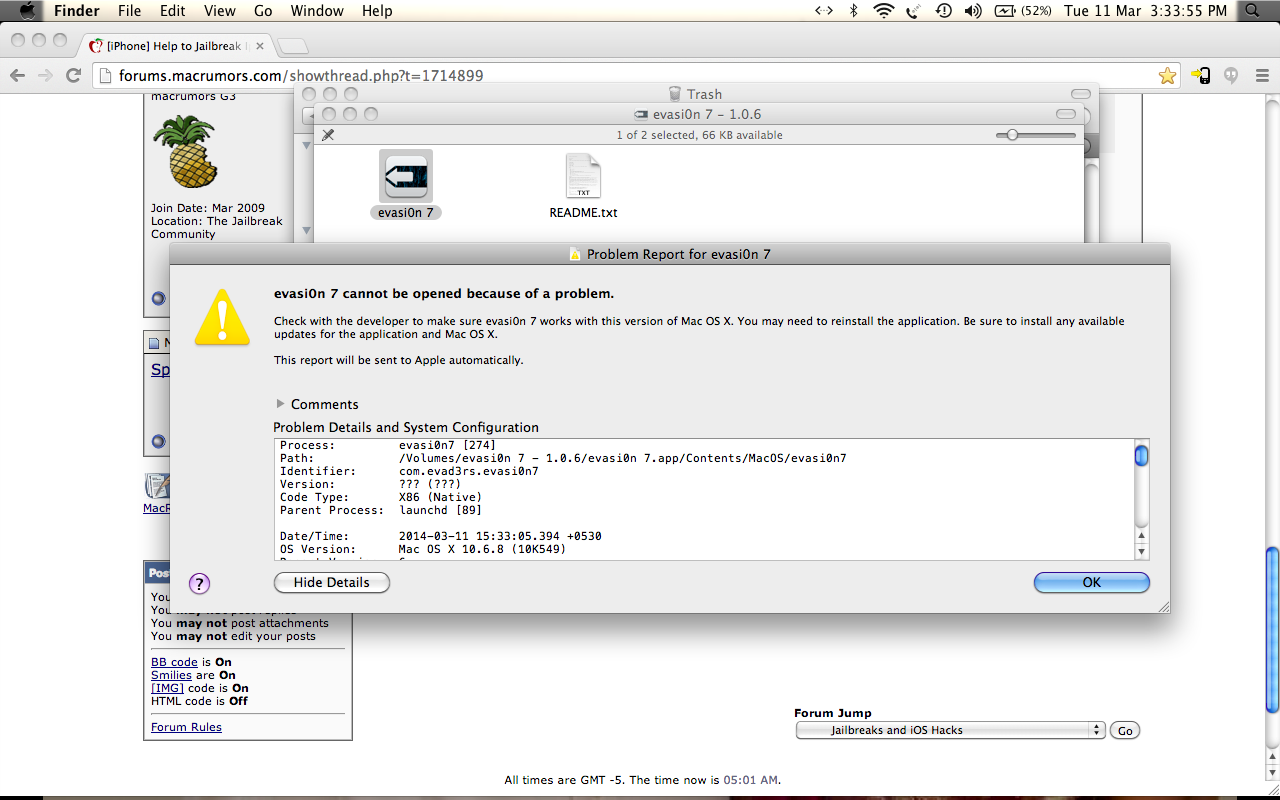This screenshot has width=1280, height=800.
Task: Click the phone call menu bar icon
Action: coord(913,11)
